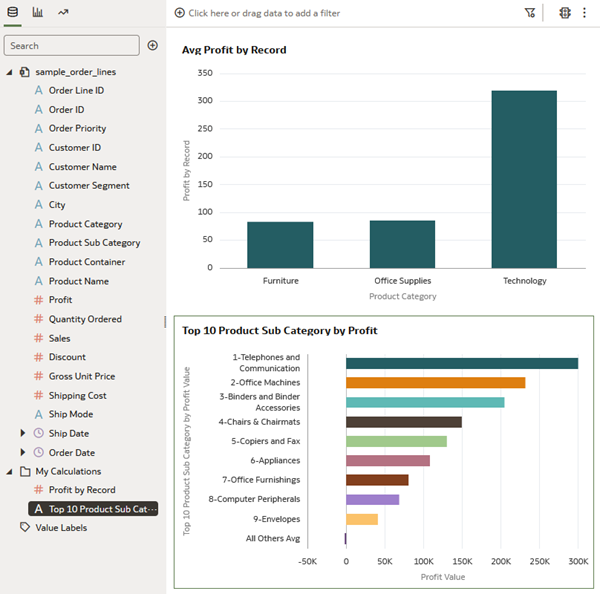The width and height of the screenshot is (600, 594).
Task: Select Order ID column
Action: pos(66,110)
